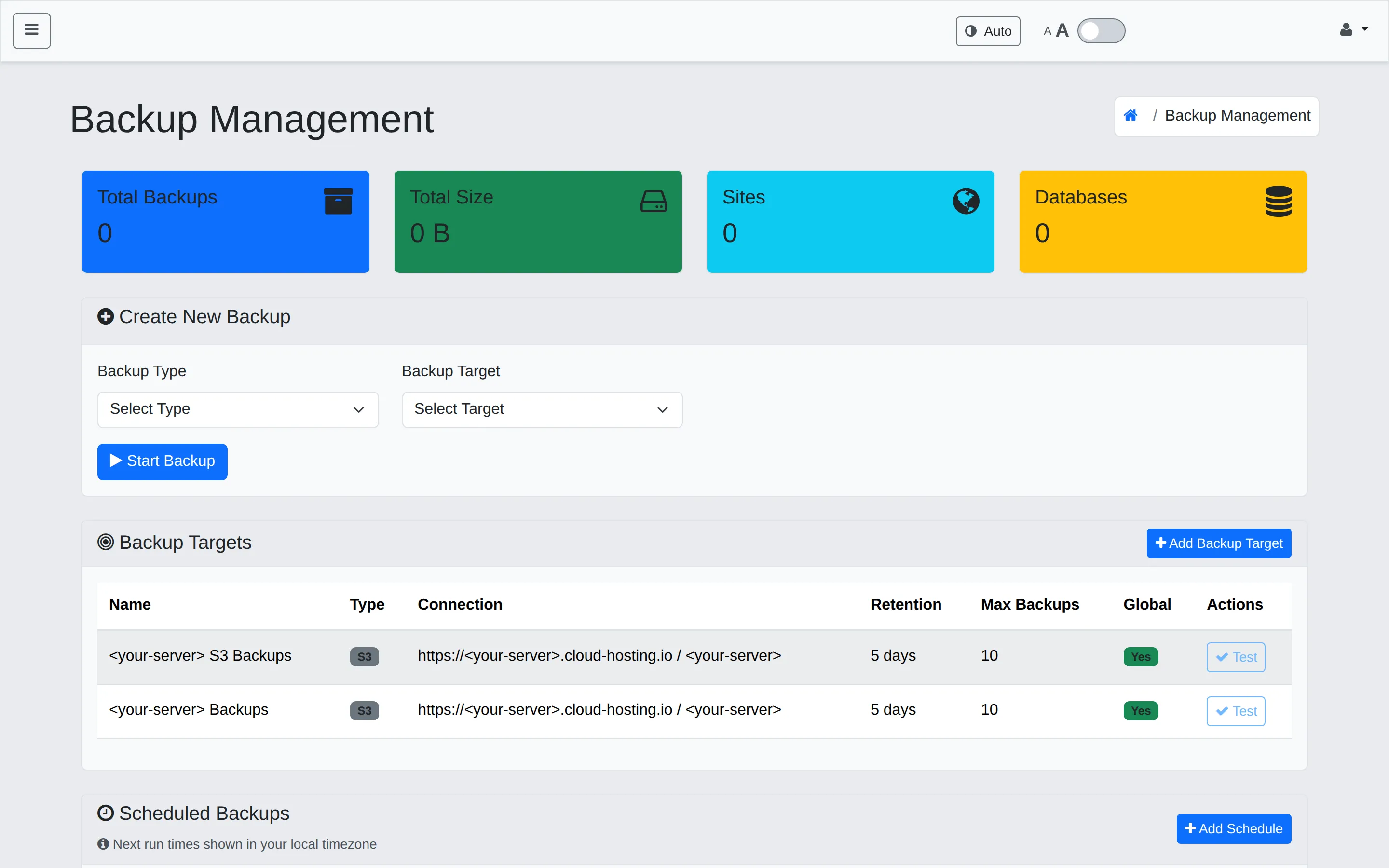Click '5 days' retention in <your-server> Backups row
Image resolution: width=1389 pixels, height=868 pixels.
[x=893, y=709]
